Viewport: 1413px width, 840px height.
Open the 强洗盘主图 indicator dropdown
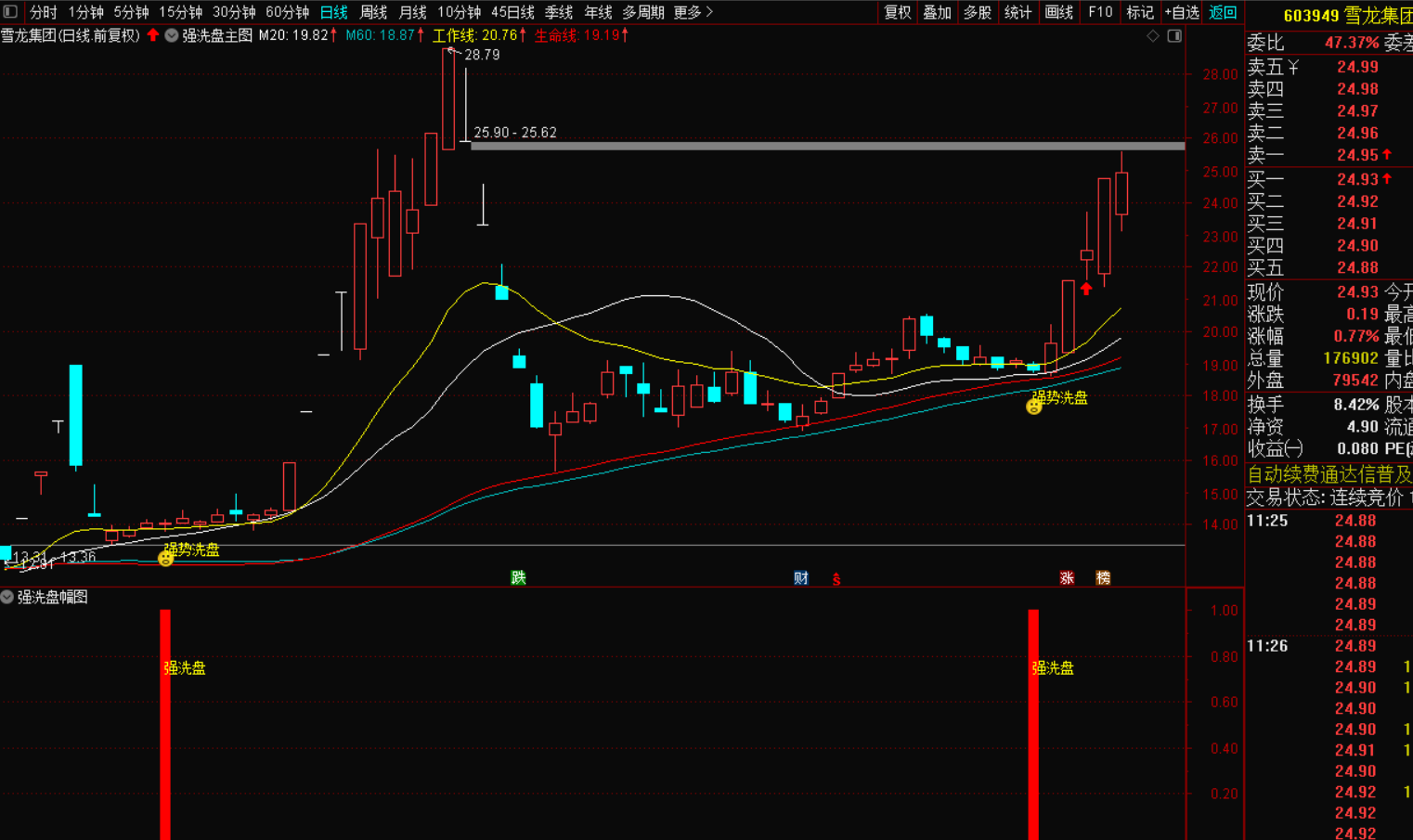[172, 35]
